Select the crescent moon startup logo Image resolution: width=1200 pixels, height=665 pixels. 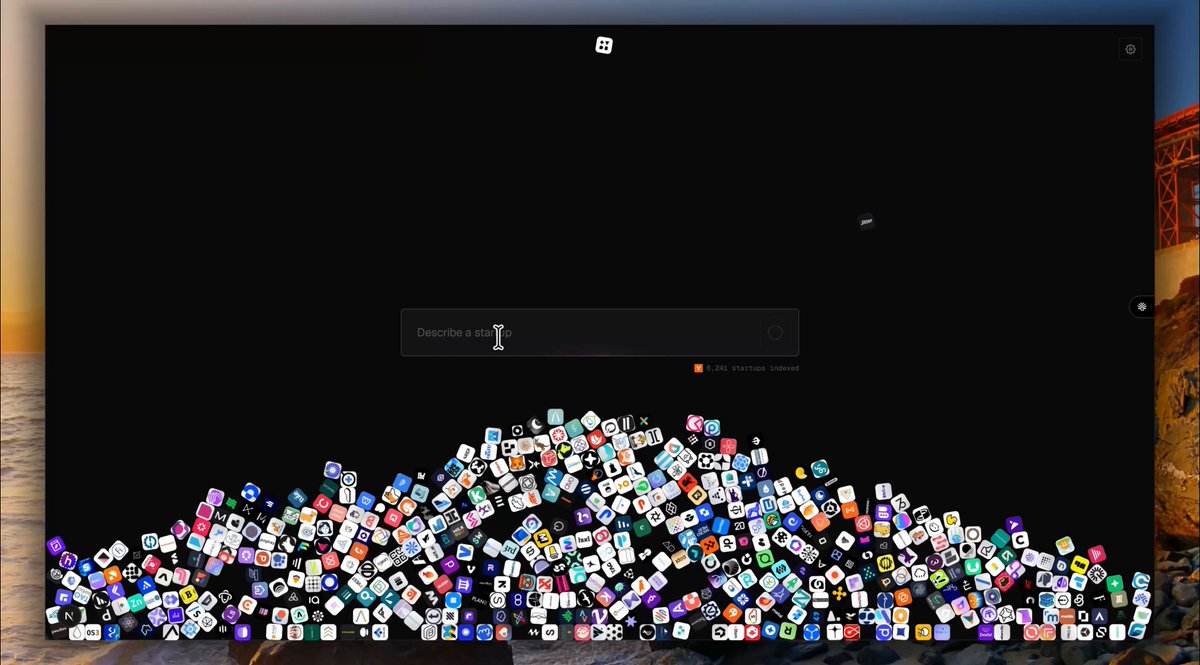coord(536,425)
